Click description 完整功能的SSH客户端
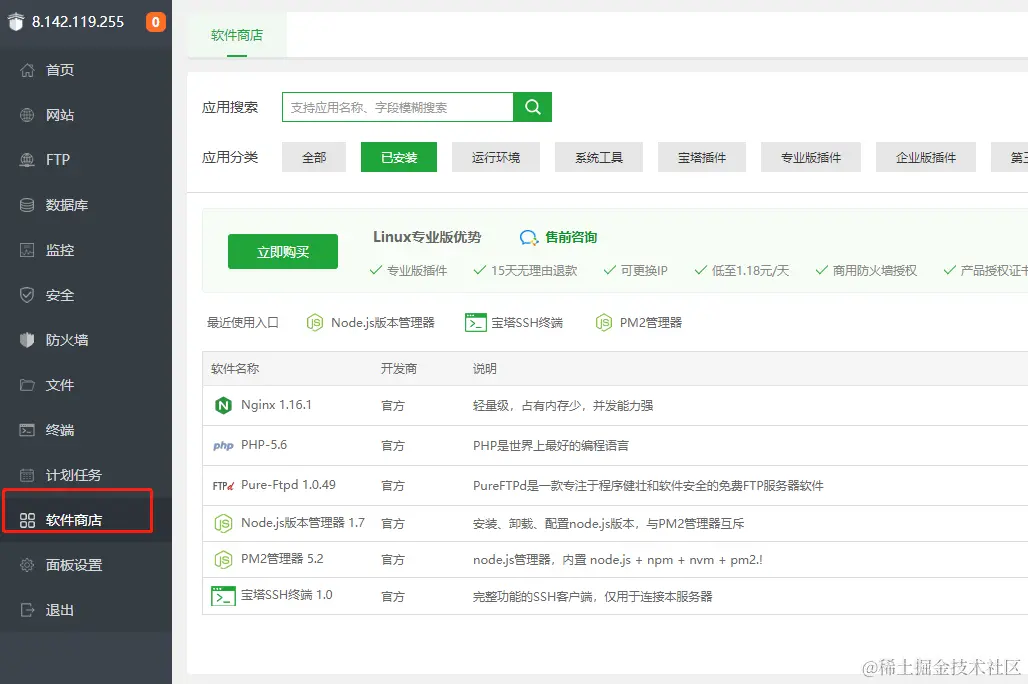 pyautogui.click(x=592, y=597)
